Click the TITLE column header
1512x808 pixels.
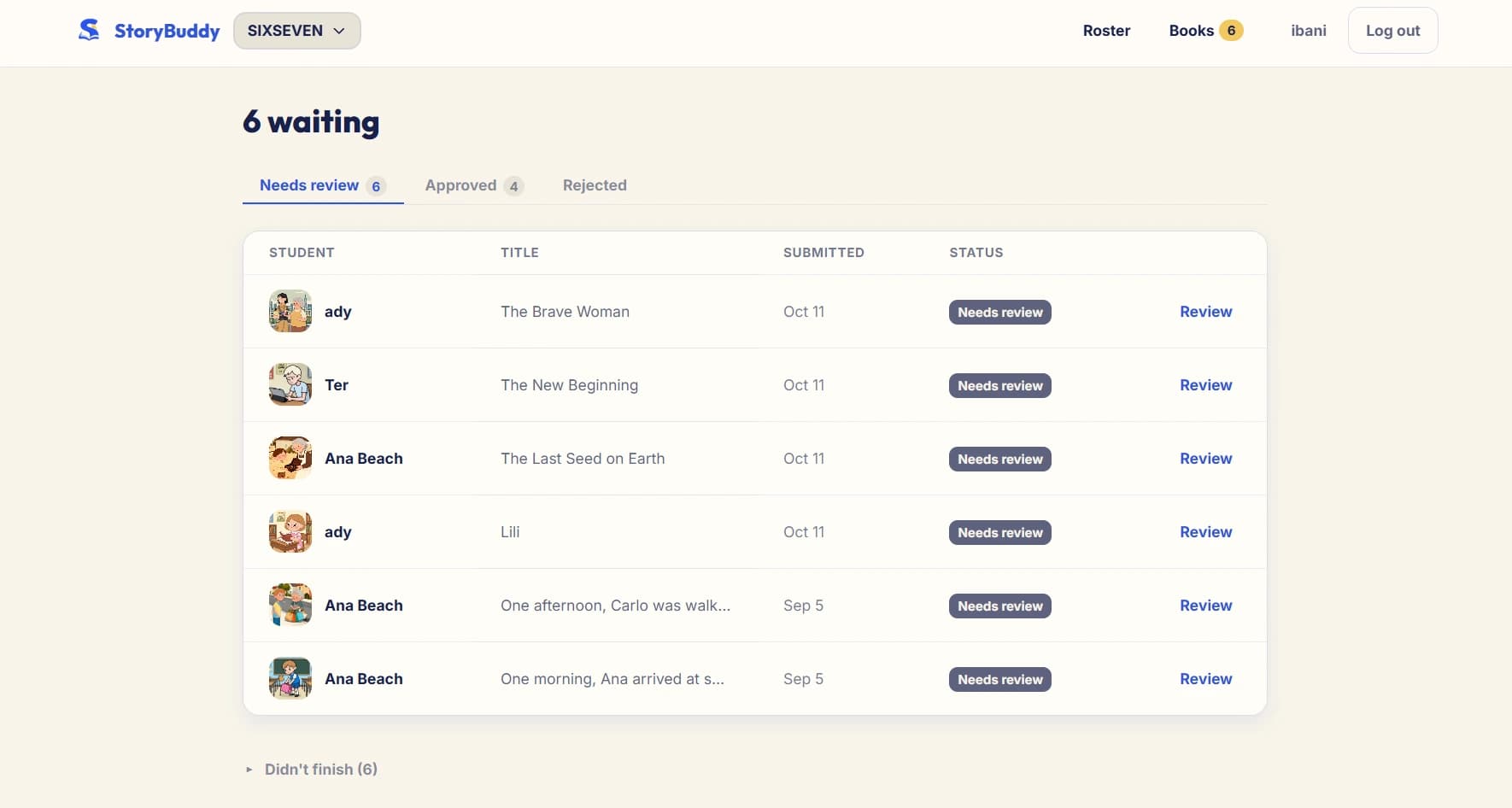519,253
